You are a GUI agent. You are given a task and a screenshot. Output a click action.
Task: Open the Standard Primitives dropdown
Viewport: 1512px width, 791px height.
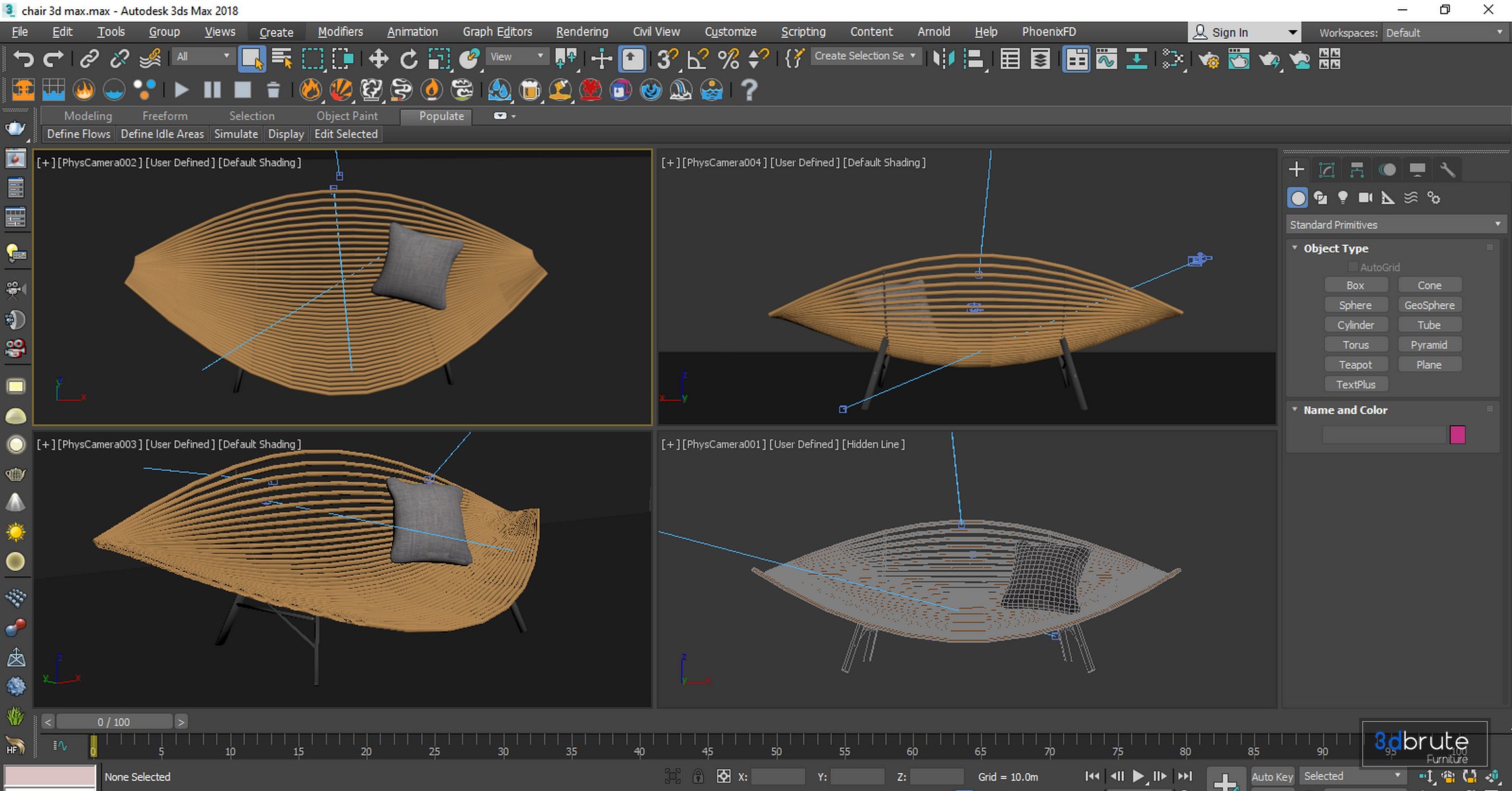(1395, 225)
